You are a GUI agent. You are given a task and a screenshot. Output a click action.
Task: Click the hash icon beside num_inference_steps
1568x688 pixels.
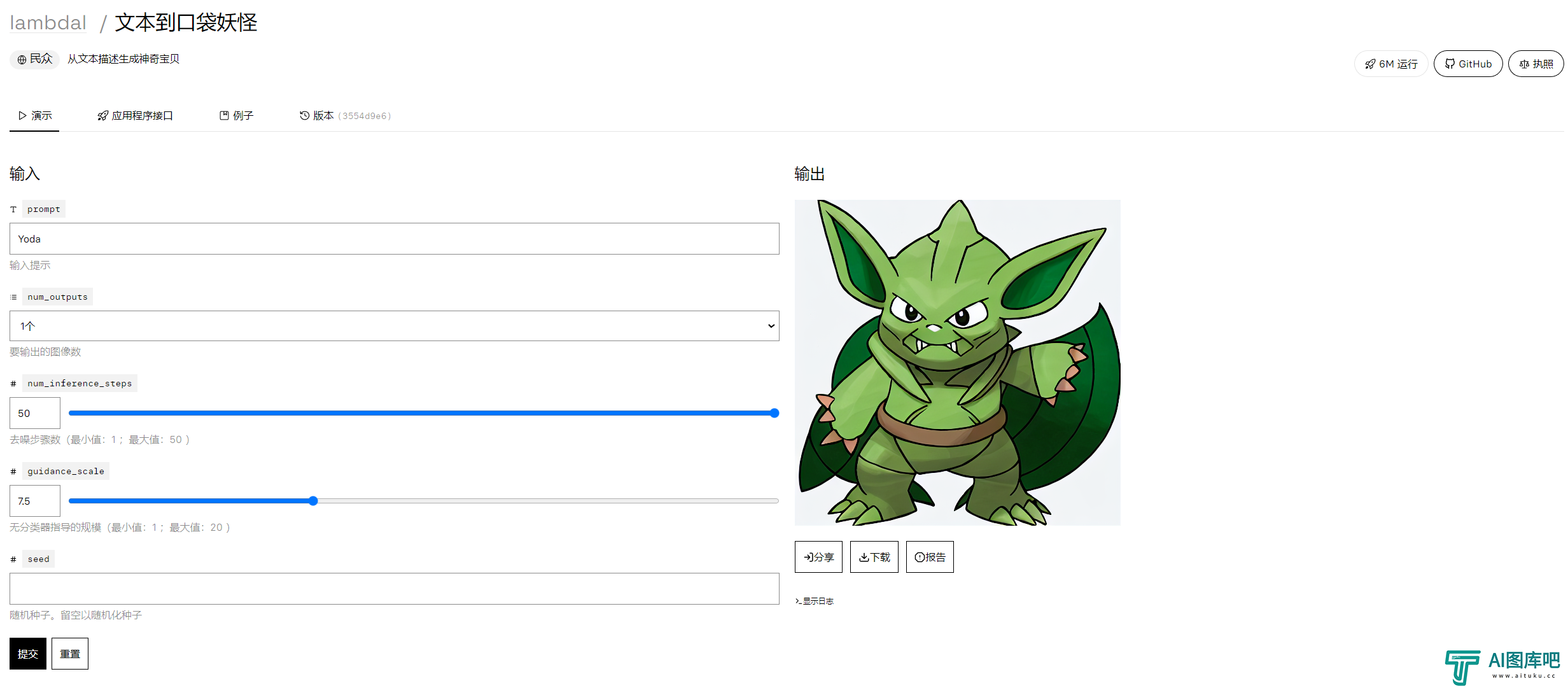(13, 384)
